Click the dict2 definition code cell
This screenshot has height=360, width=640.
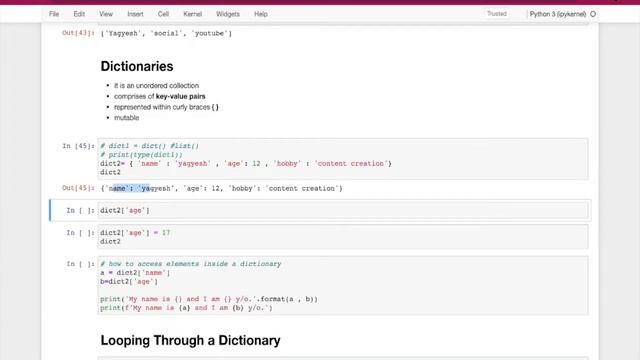point(343,159)
